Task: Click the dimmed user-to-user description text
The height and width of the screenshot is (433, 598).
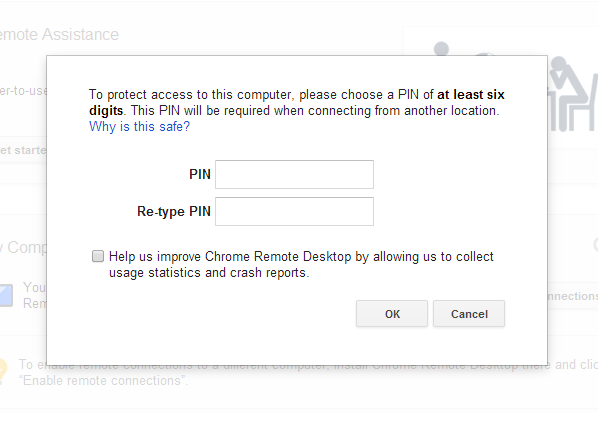Action: tap(23, 91)
